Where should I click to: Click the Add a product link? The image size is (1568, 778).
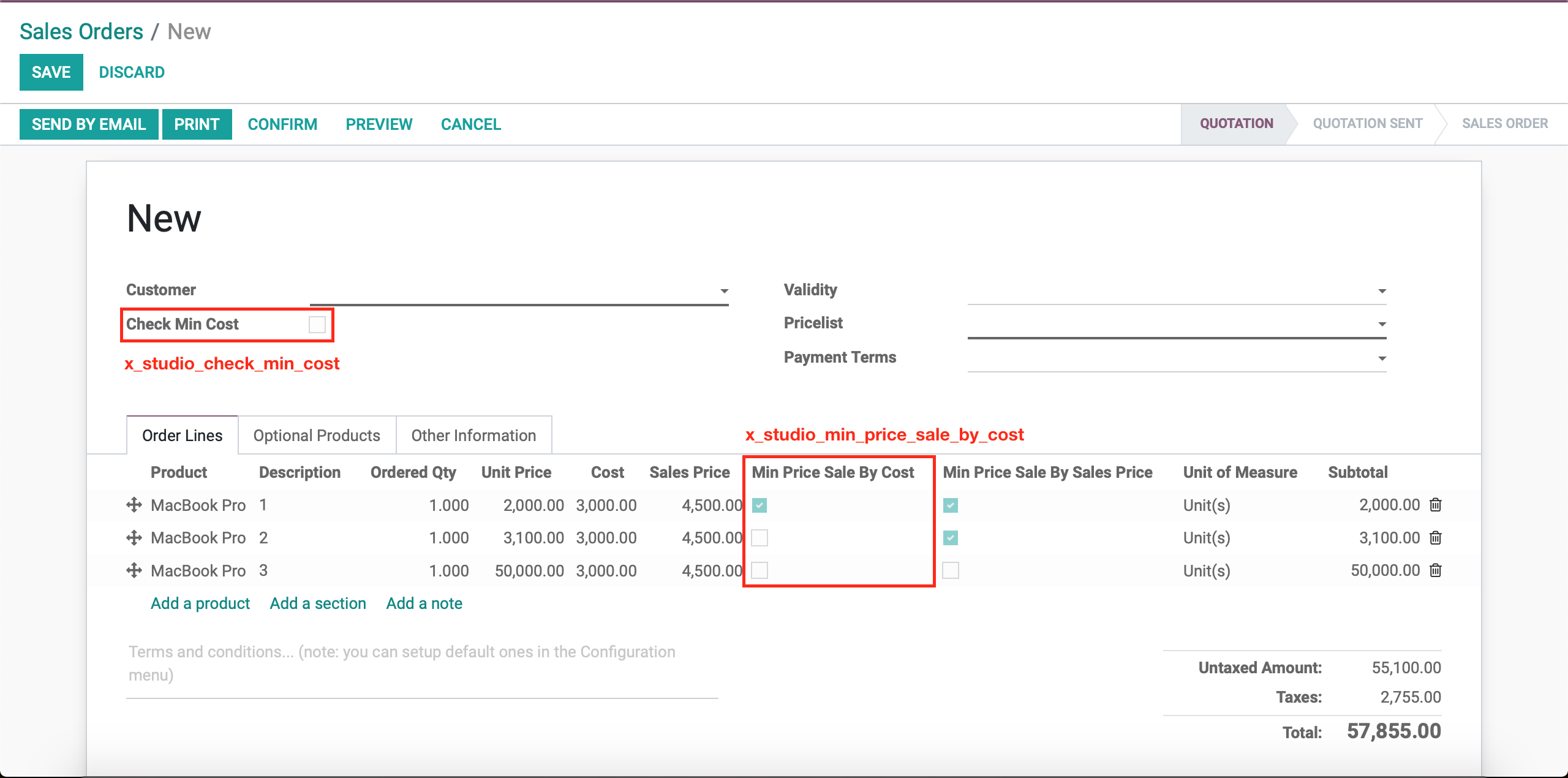tap(200, 603)
